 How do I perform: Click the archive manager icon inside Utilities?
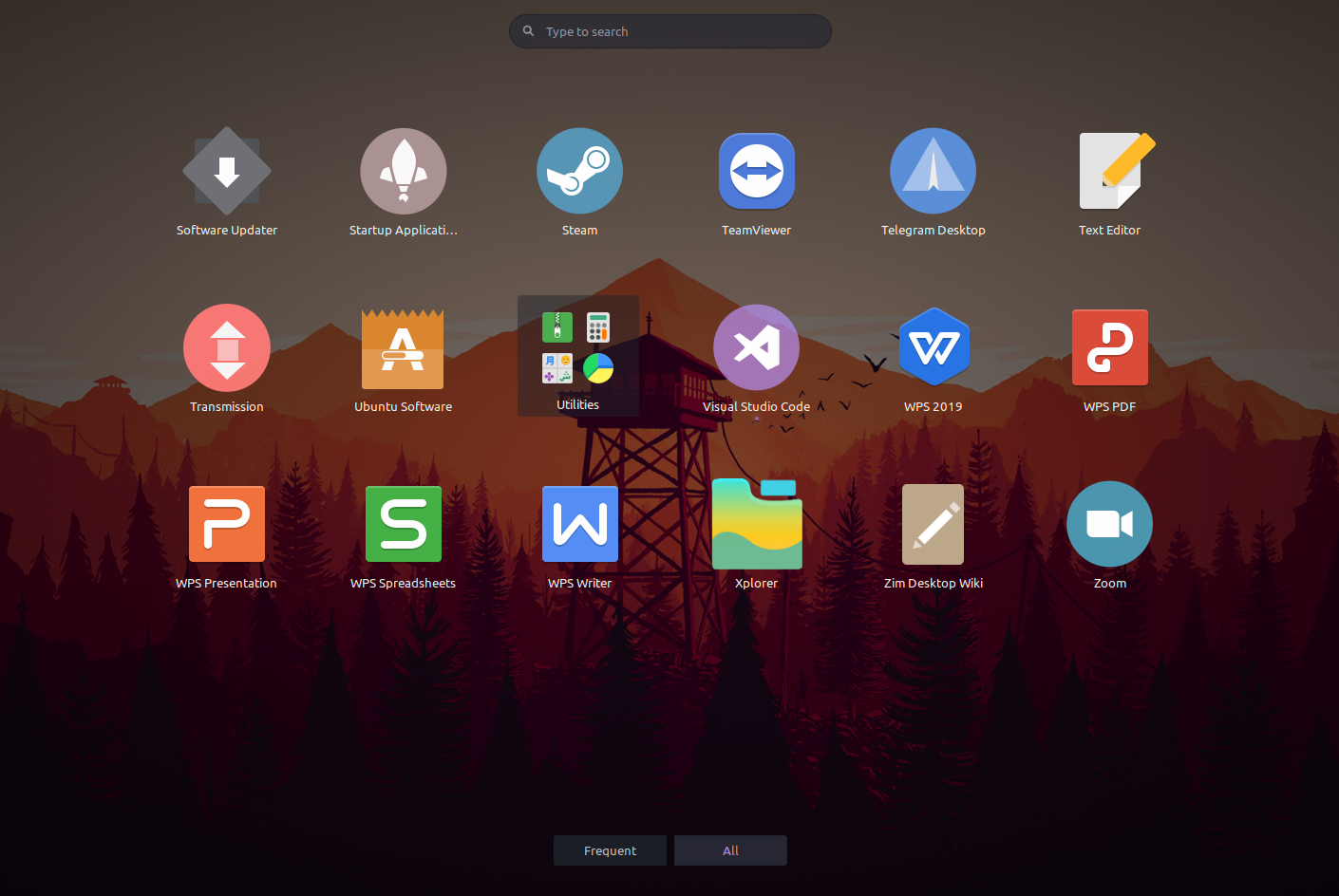pyautogui.click(x=557, y=327)
